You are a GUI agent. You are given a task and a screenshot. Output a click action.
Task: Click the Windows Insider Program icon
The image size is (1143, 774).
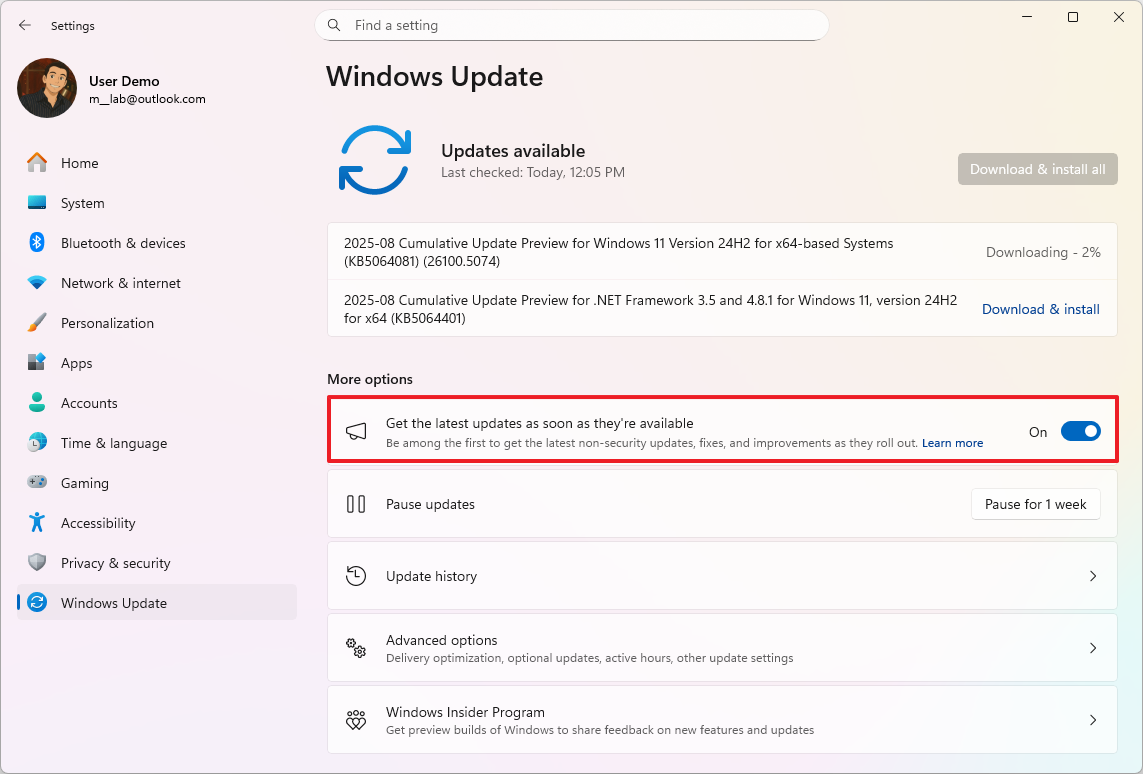(x=356, y=719)
